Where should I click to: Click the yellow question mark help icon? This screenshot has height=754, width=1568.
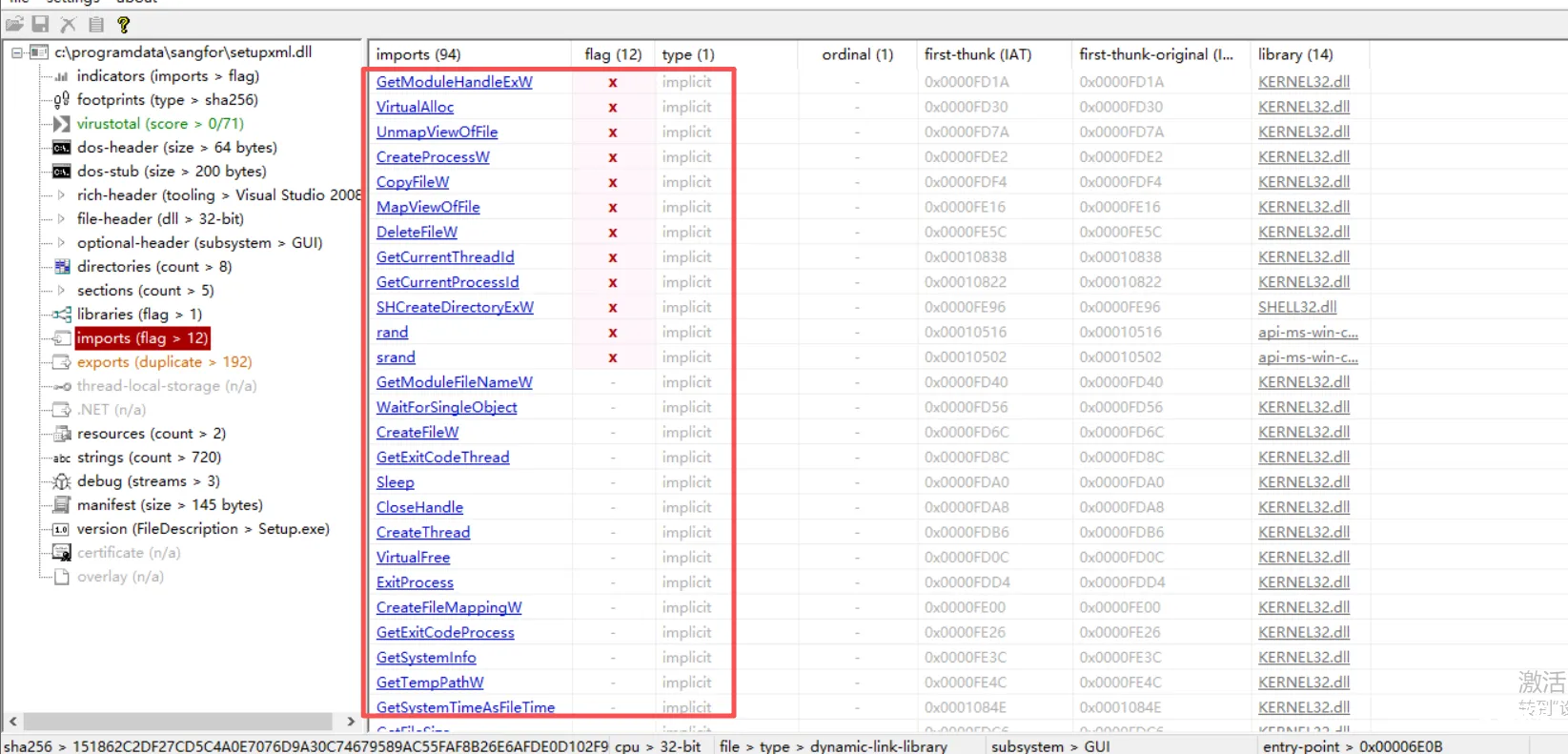click(x=123, y=24)
